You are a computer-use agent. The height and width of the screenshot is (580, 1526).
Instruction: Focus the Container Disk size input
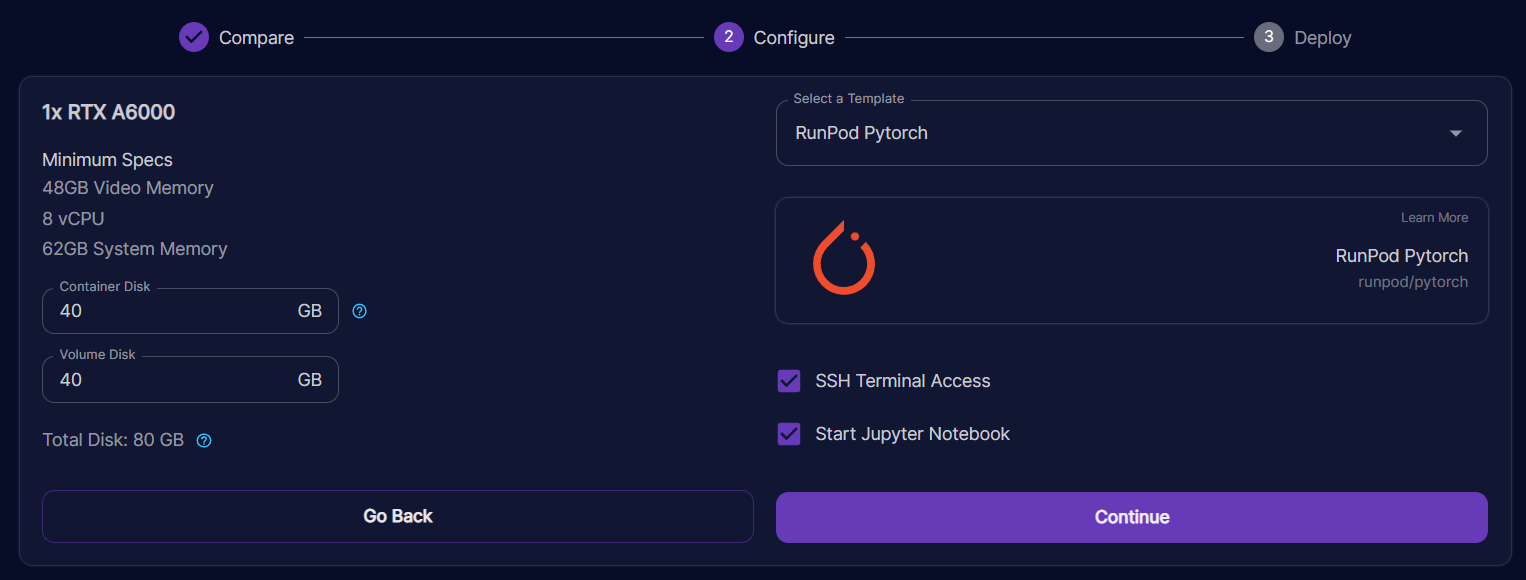(170, 311)
